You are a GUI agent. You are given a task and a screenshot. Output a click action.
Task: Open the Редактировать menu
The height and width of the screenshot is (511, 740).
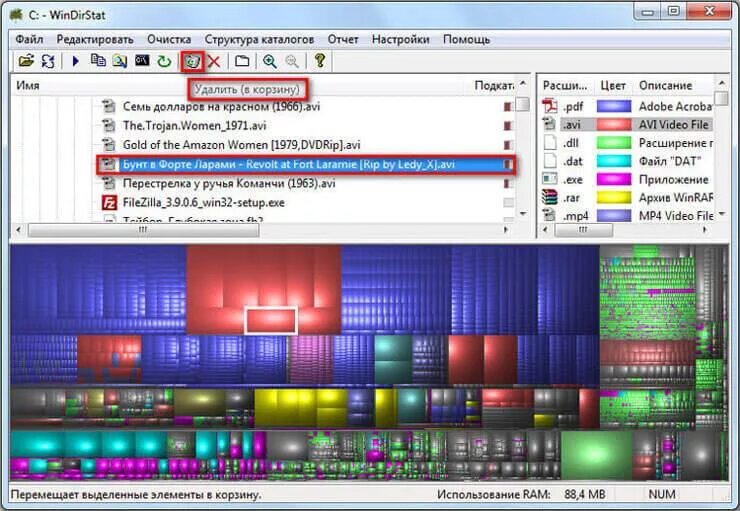click(95, 39)
